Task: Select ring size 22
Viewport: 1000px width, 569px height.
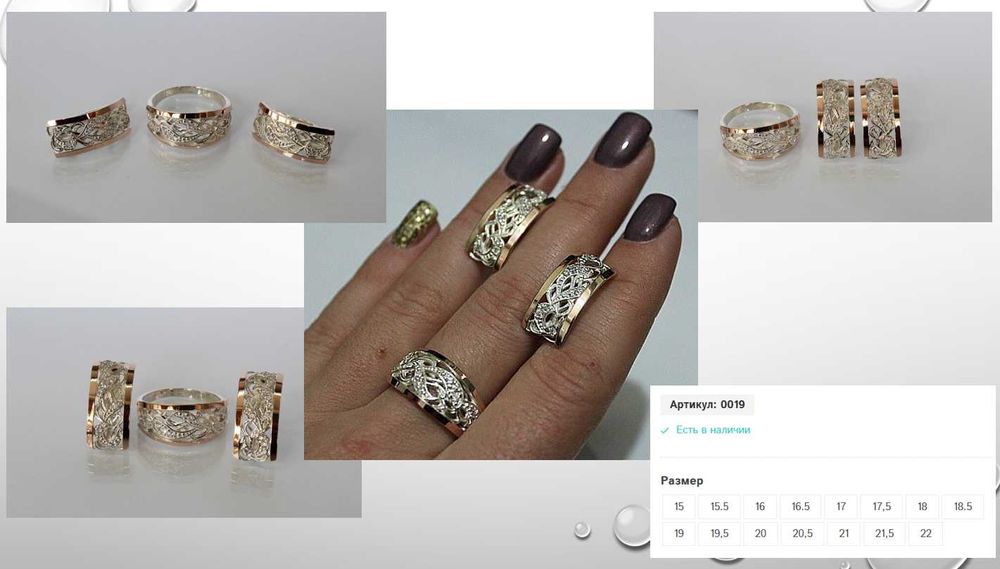Action: [925, 533]
